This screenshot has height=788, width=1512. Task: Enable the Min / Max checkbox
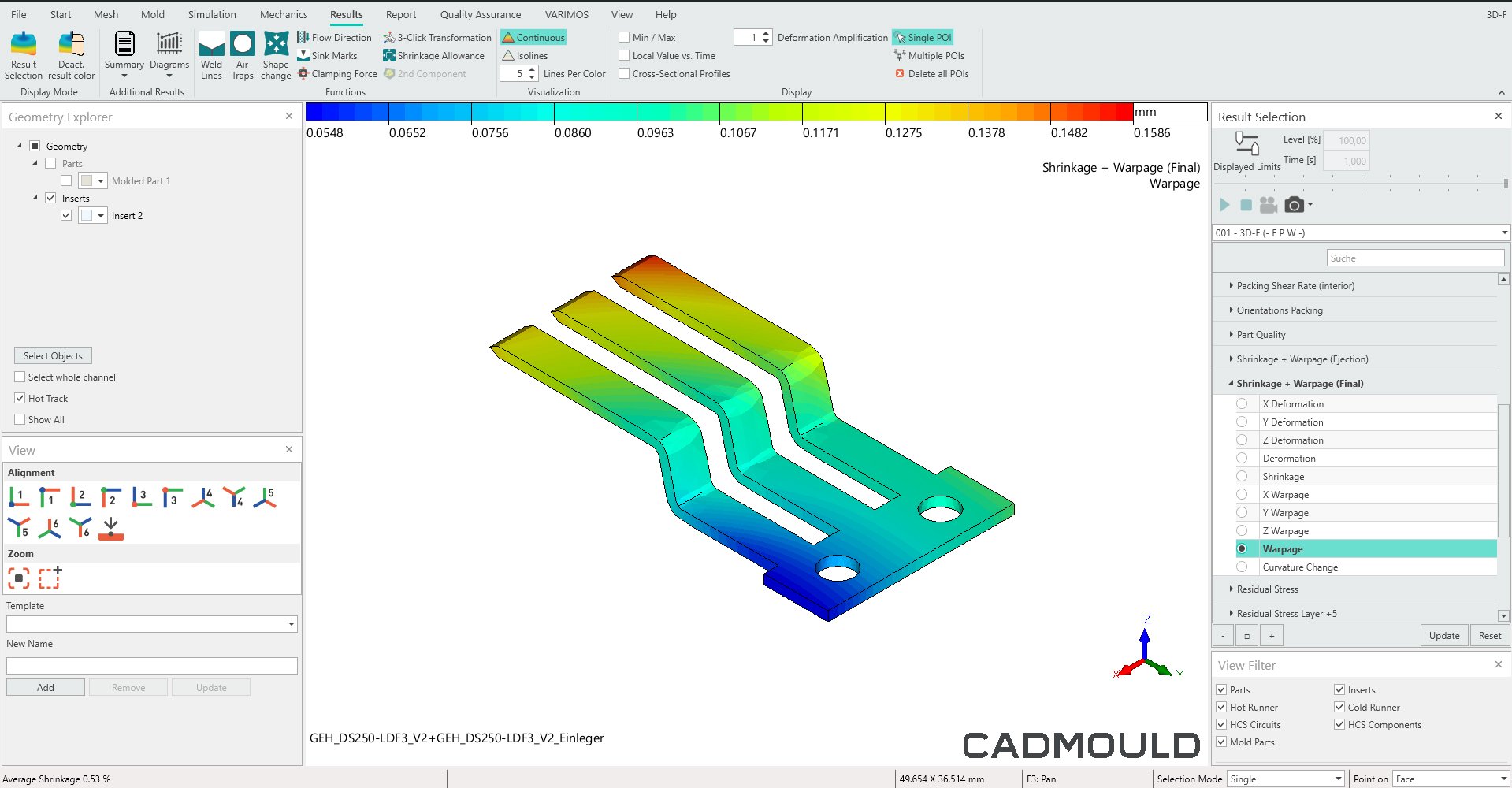[624, 37]
